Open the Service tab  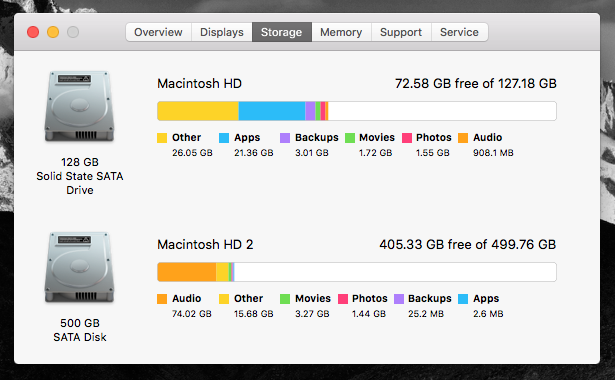pyautogui.click(x=459, y=32)
